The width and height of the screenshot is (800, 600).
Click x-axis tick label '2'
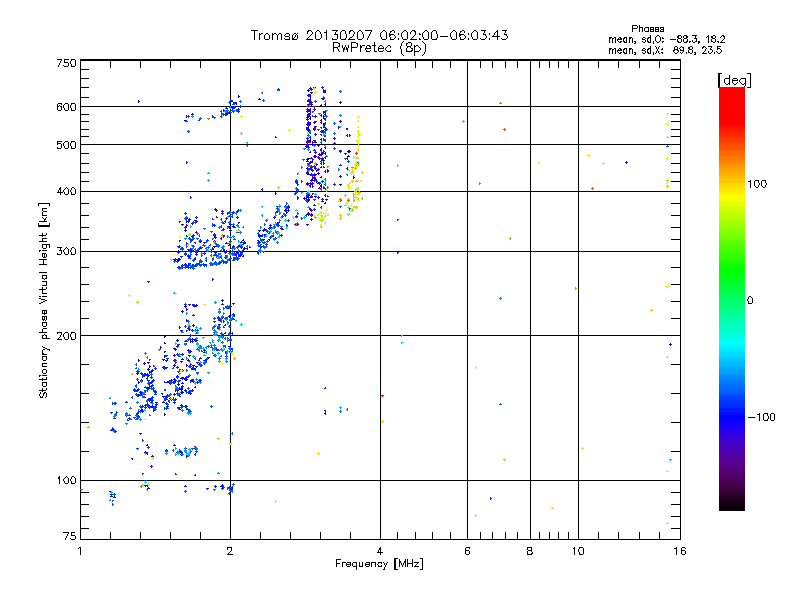tap(230, 551)
